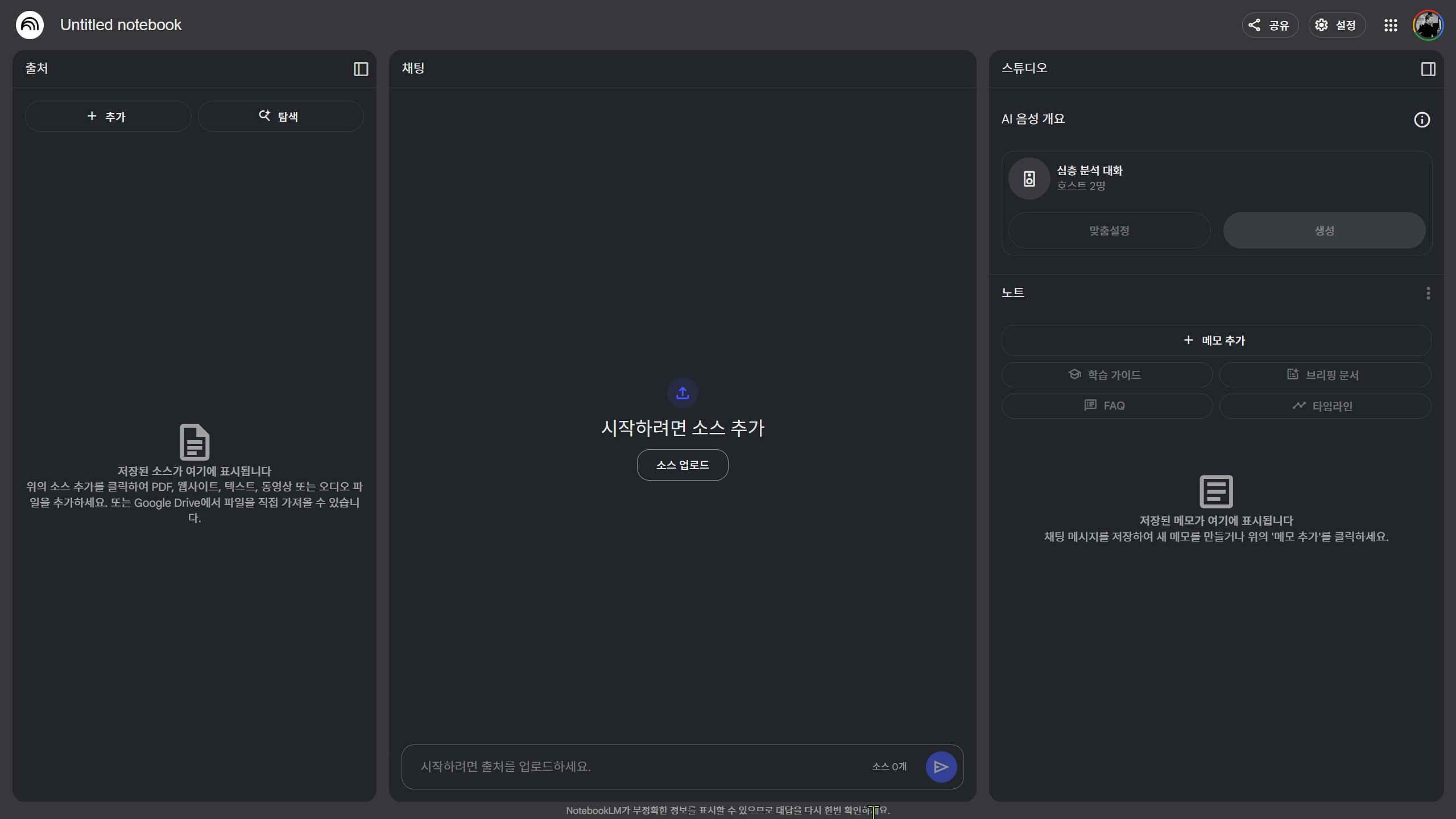Click the 탐색 discover sources button
Screen dimensions: 1456x819
pos(280,117)
